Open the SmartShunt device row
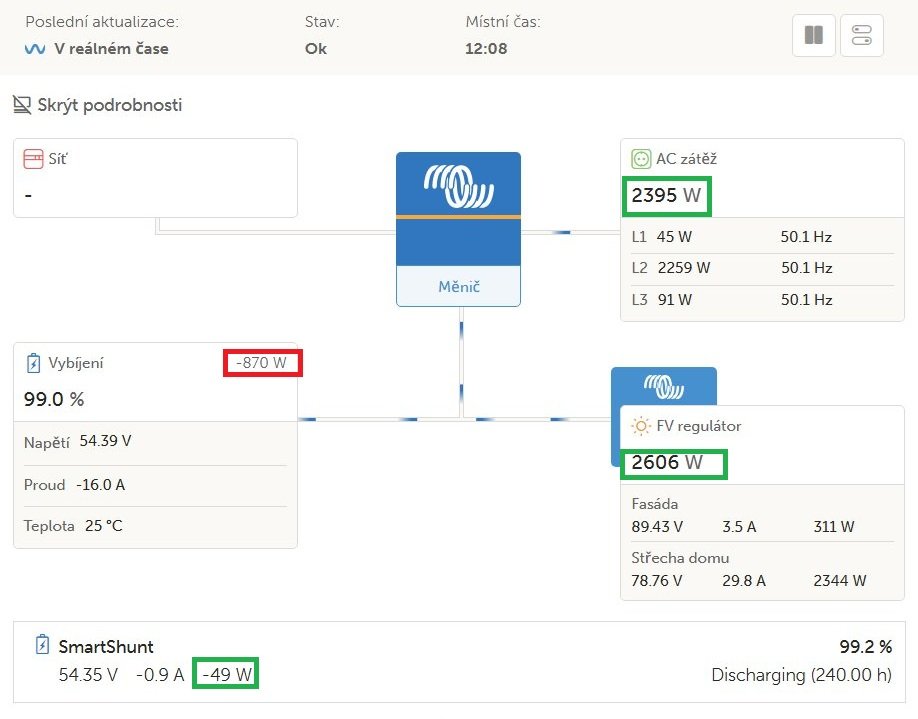 pyautogui.click(x=459, y=662)
